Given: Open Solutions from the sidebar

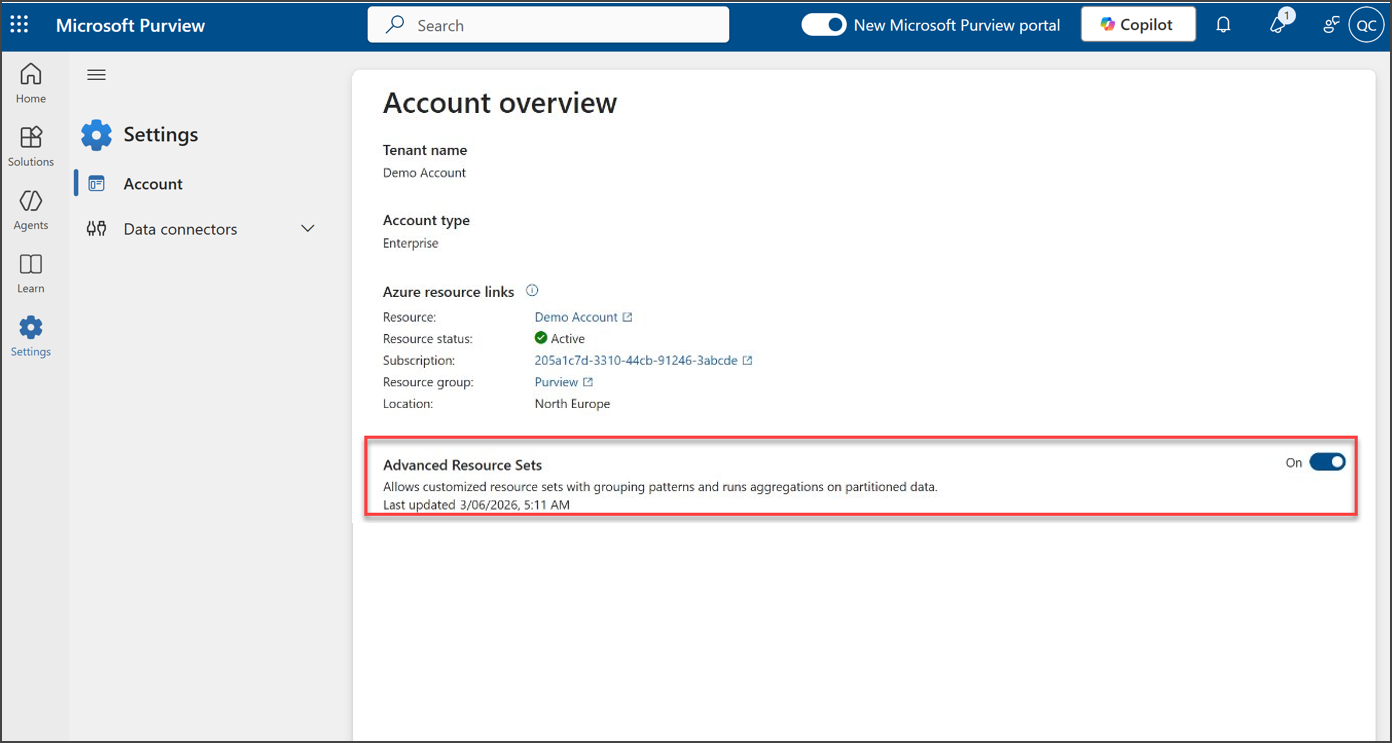Looking at the screenshot, I should pyautogui.click(x=30, y=143).
